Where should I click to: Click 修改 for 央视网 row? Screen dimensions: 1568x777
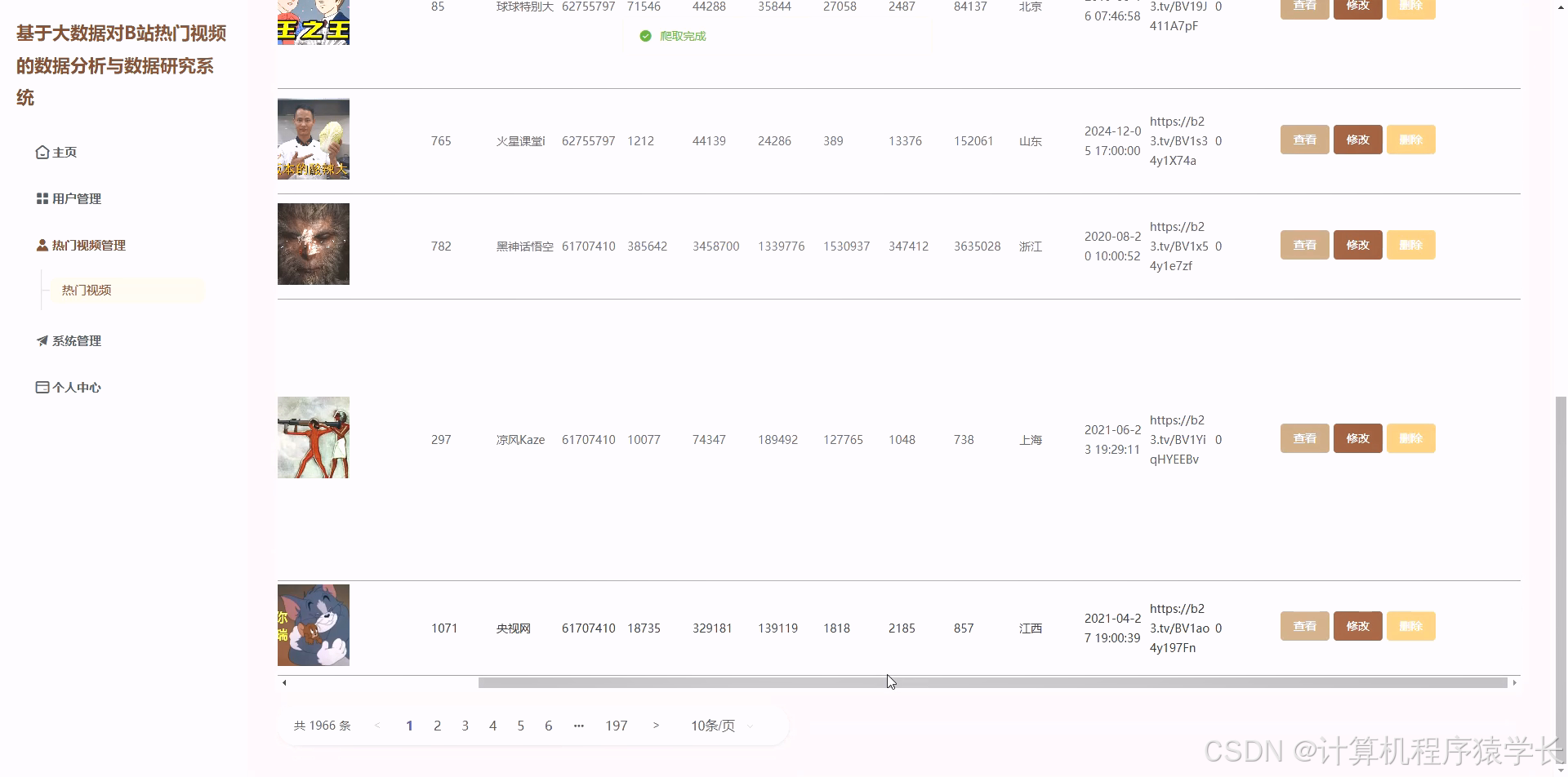(x=1357, y=626)
